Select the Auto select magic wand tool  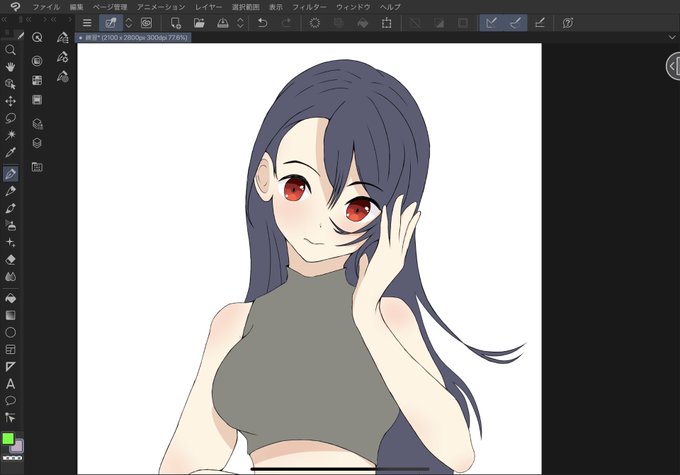10,135
